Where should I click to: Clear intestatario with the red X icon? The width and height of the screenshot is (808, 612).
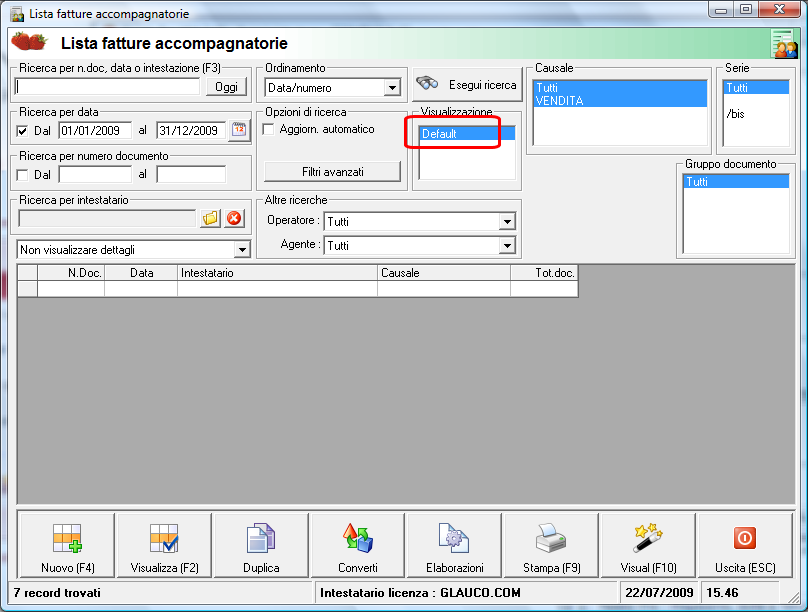coord(234,218)
